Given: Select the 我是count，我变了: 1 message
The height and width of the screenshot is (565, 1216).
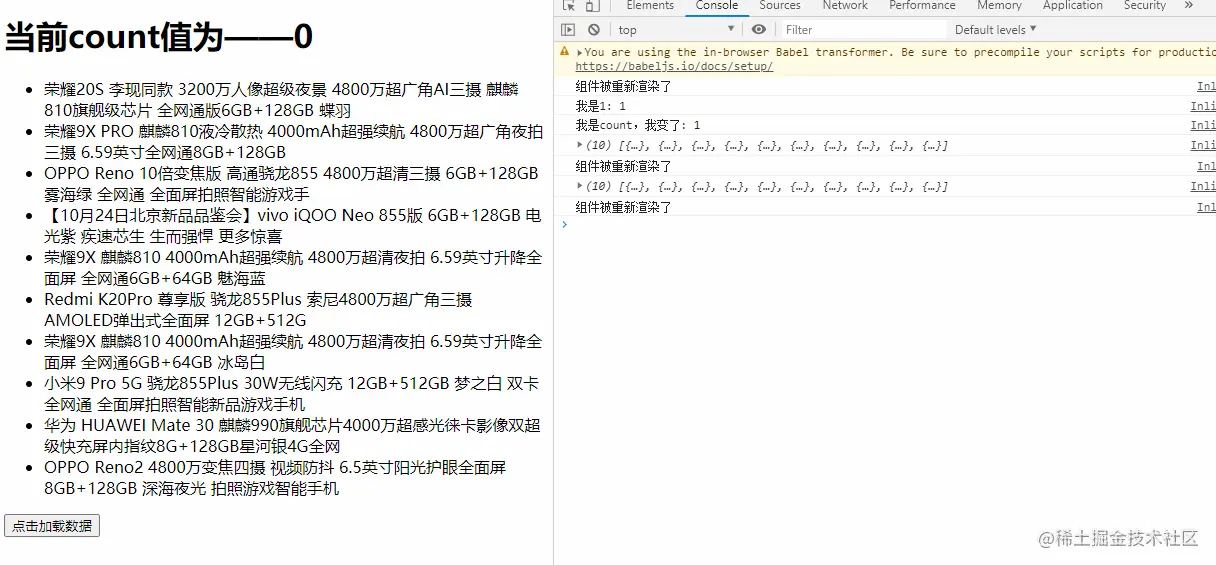Looking at the screenshot, I should [638, 126].
